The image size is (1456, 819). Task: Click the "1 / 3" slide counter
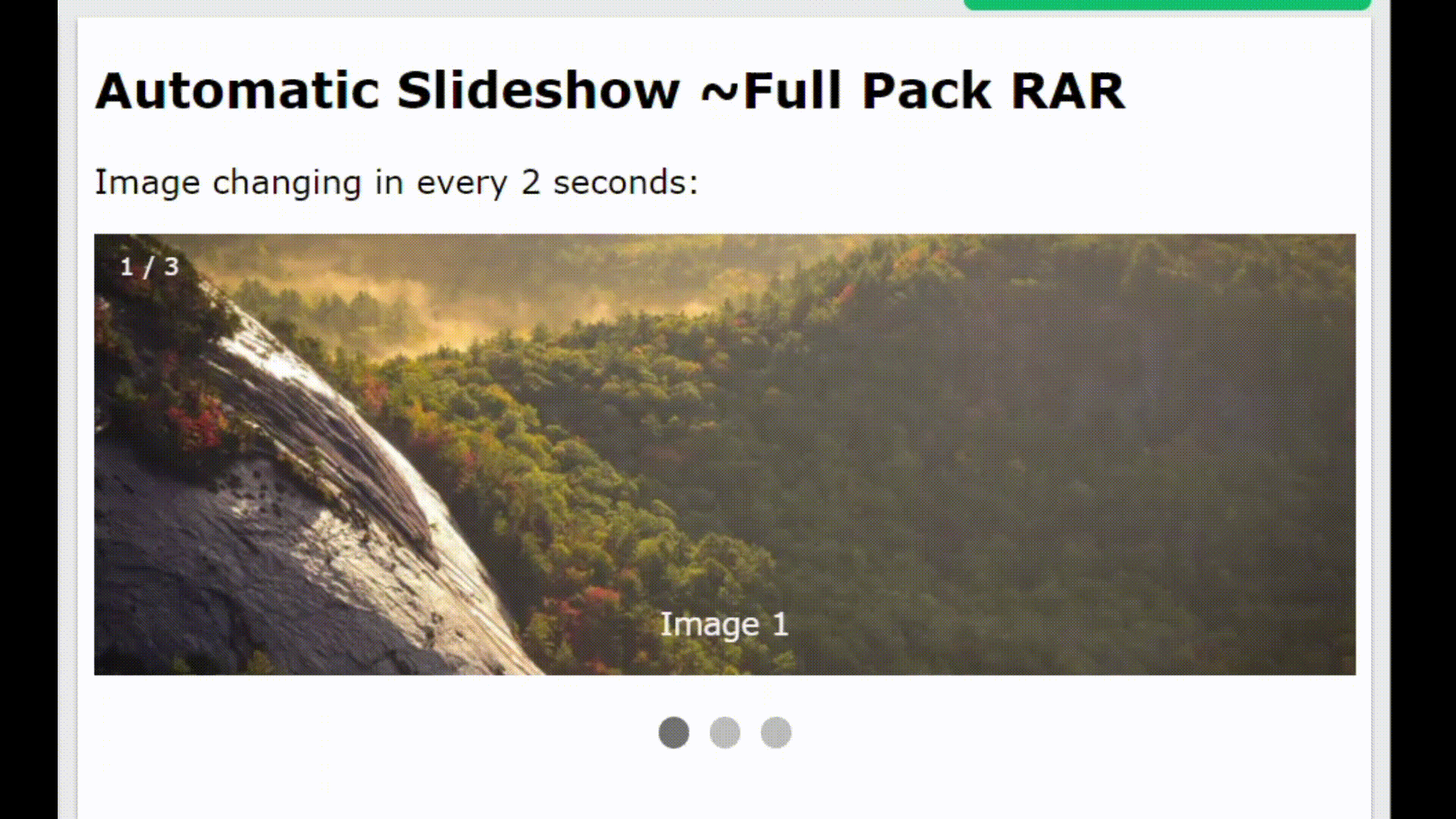click(x=149, y=267)
